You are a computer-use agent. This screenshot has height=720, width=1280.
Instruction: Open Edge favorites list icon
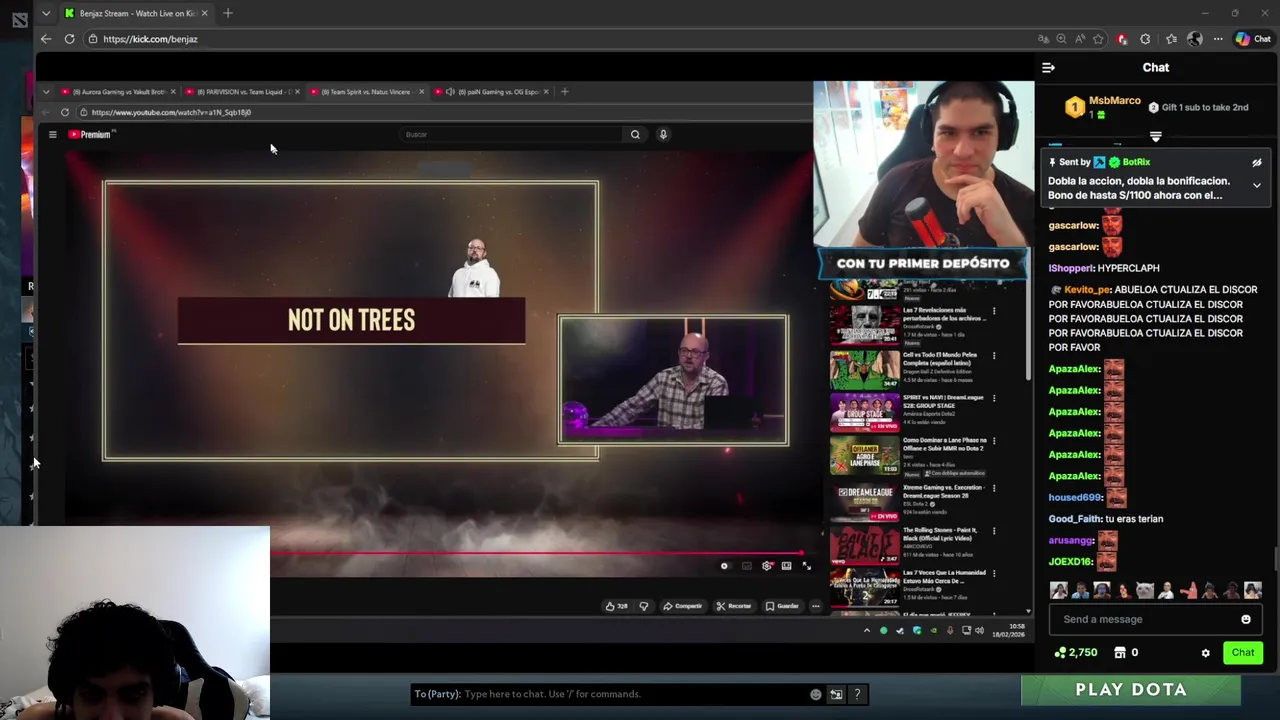(1171, 39)
